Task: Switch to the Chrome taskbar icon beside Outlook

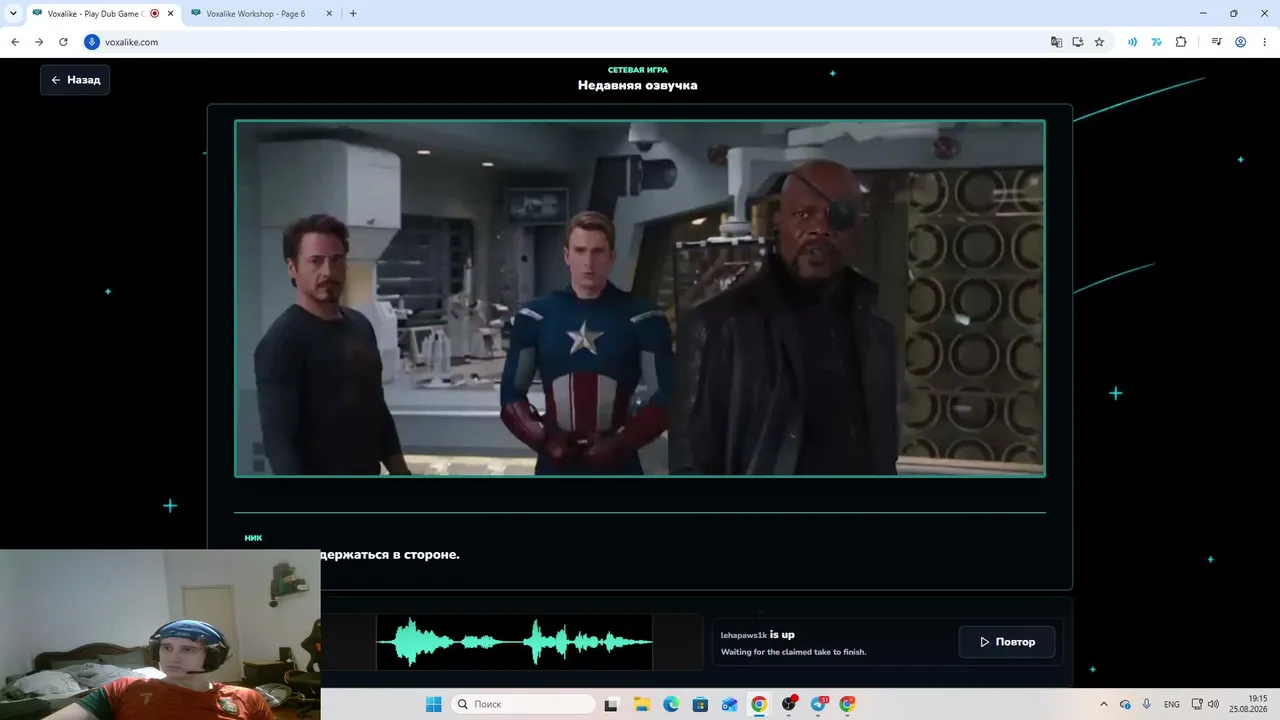Action: pyautogui.click(x=759, y=704)
